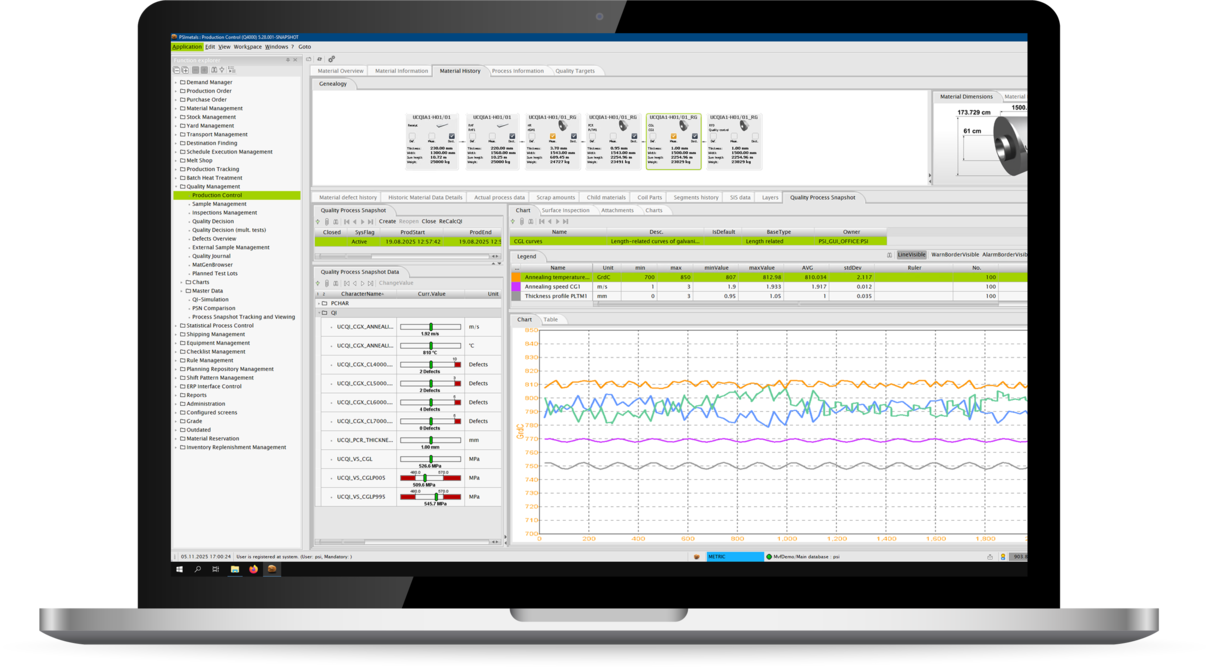Collapse the Quality Management tree node
The image size is (1208, 667).
pyautogui.click(x=178, y=186)
